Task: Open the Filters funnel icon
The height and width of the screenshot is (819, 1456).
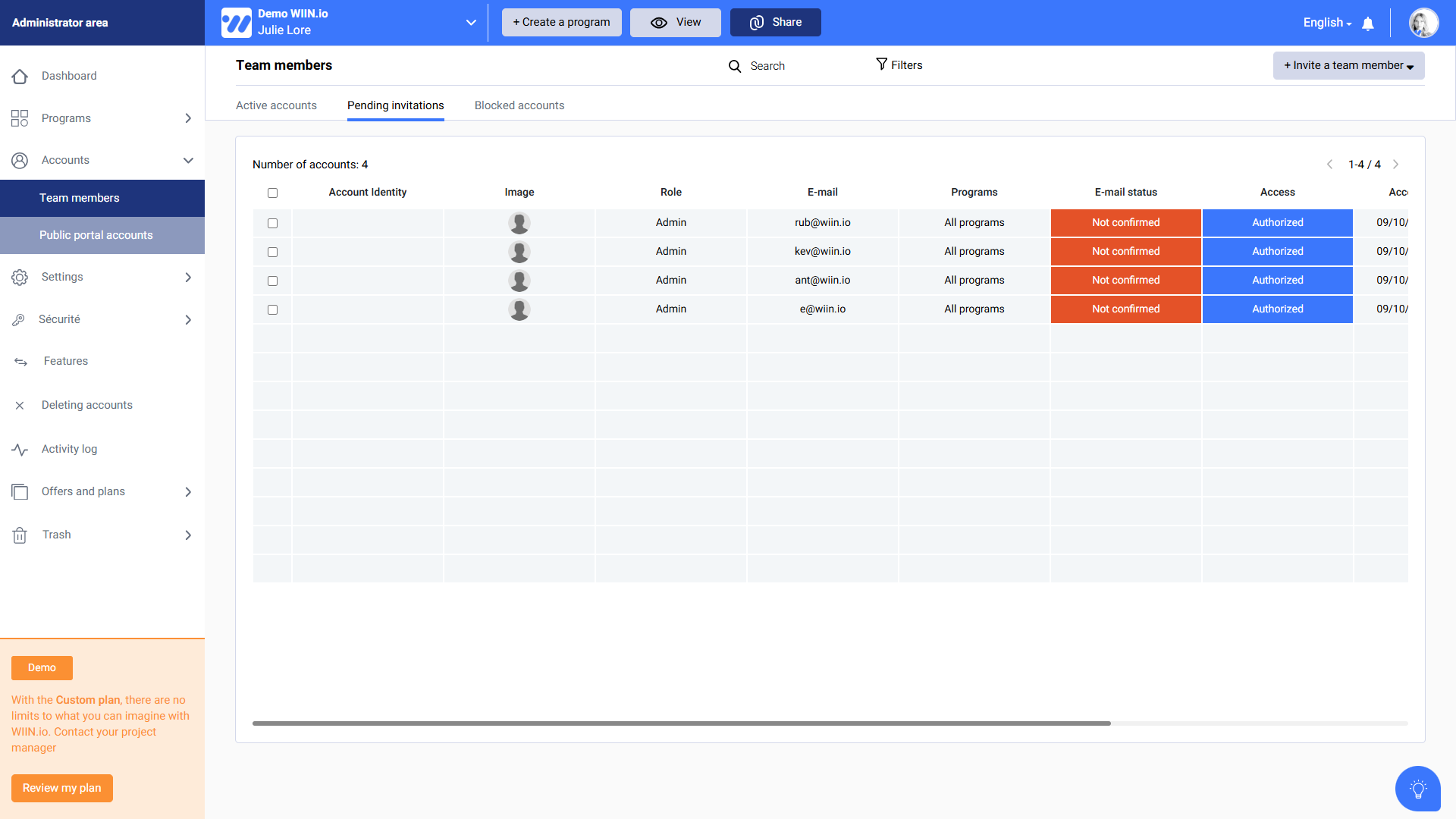Action: coord(881,64)
